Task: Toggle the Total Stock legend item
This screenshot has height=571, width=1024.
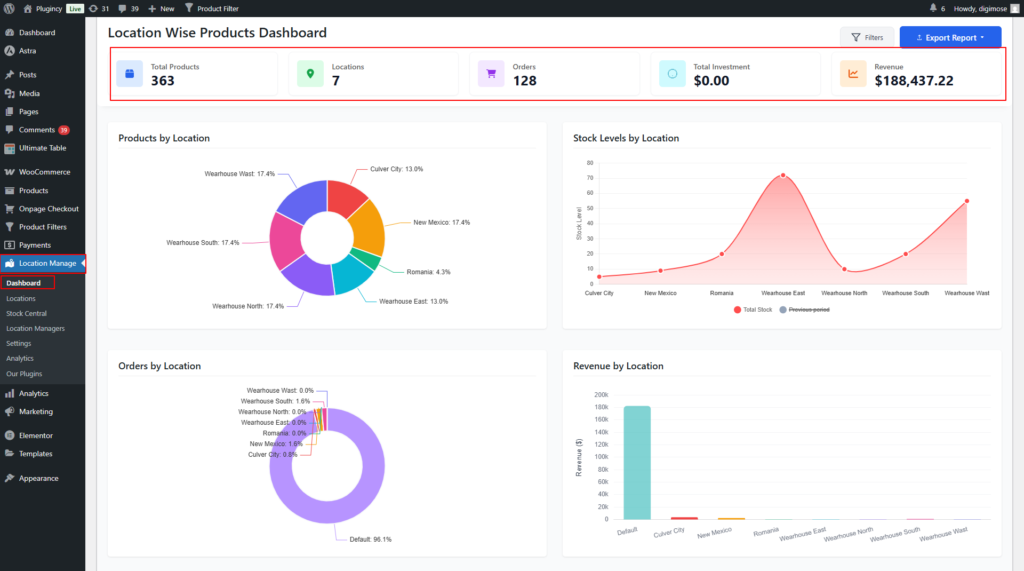Action: pos(752,310)
